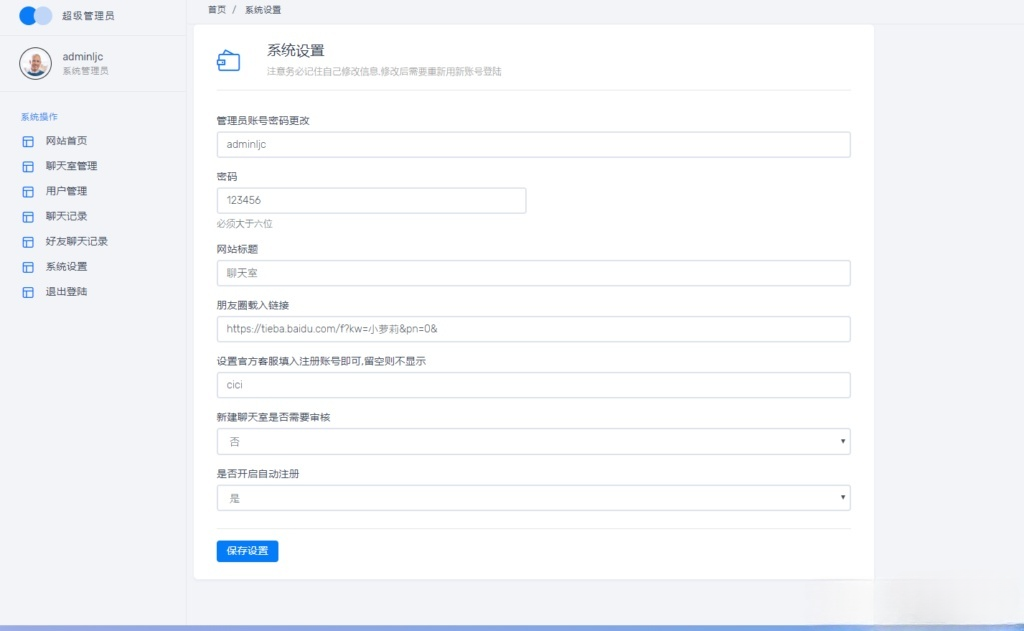
Task: Click the 用户管理 sidebar icon
Action: pyautogui.click(x=27, y=191)
